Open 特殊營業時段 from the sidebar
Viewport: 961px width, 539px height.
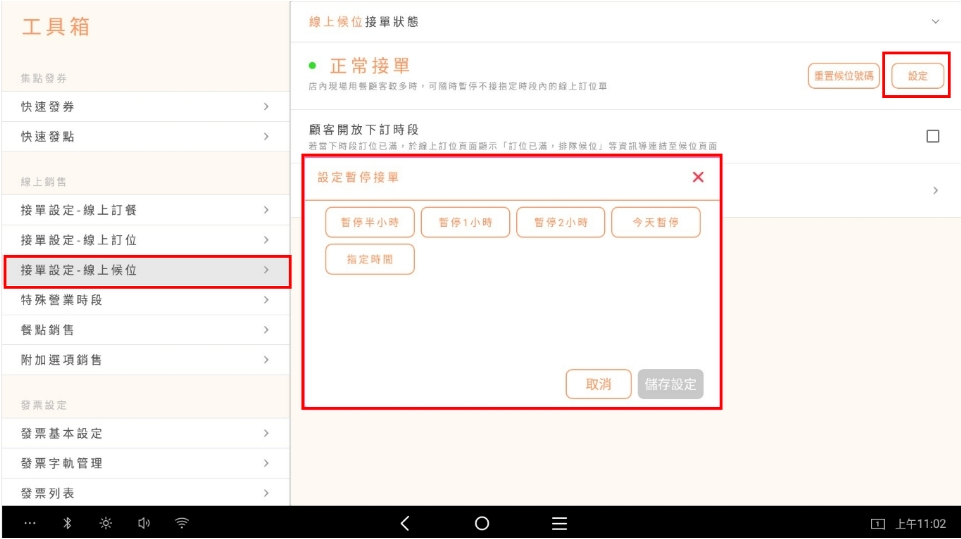pos(145,300)
